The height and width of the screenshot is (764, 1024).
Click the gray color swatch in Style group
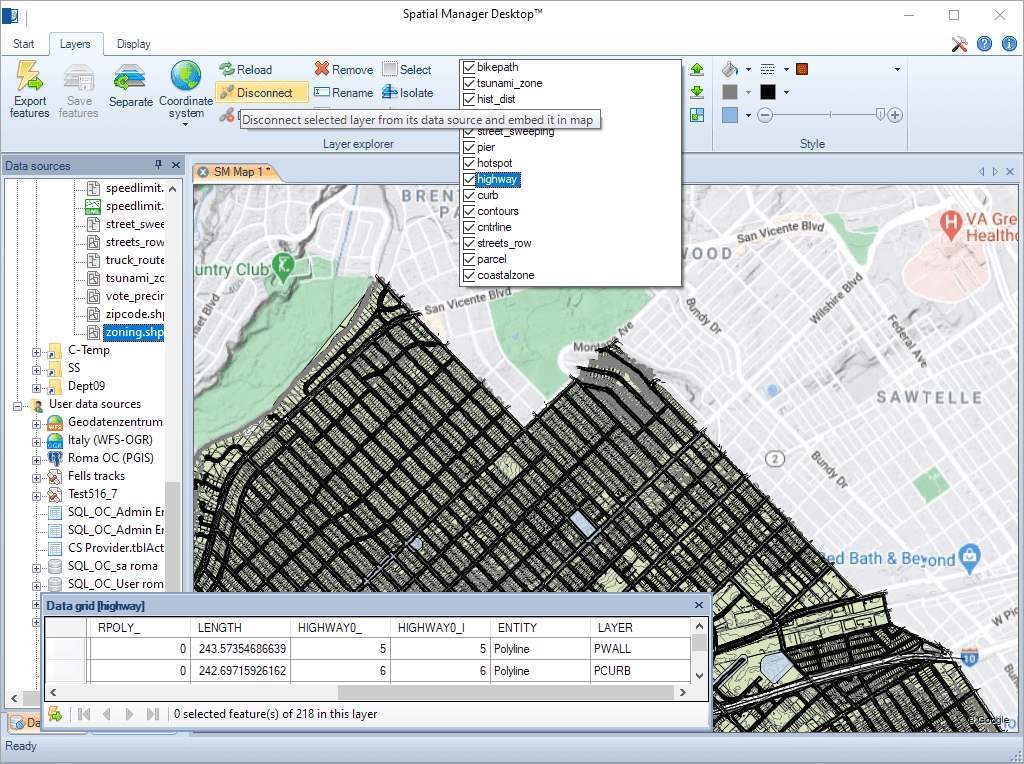tap(729, 92)
